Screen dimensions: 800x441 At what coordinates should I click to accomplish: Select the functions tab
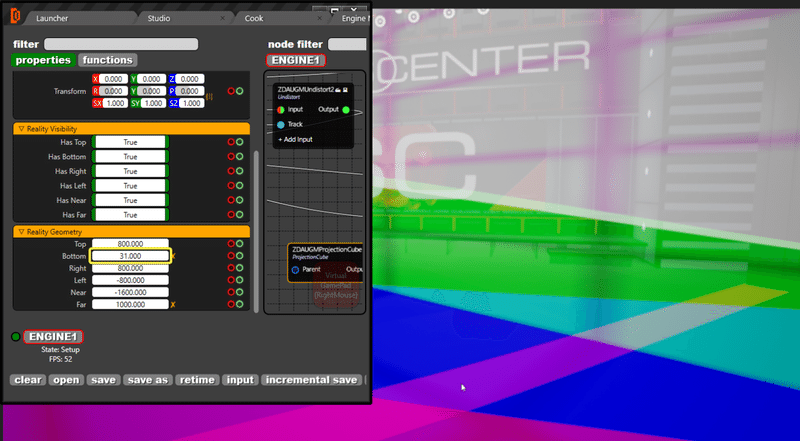pyautogui.click(x=108, y=60)
